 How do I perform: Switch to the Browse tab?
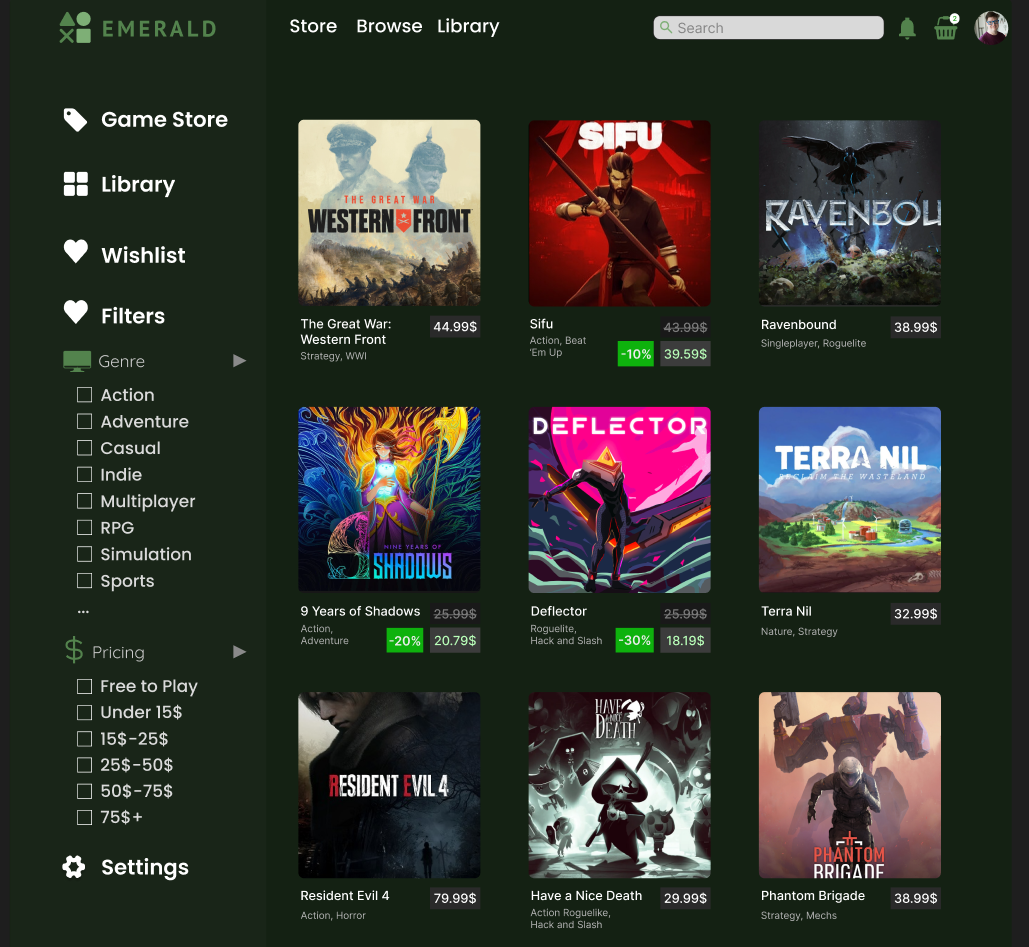point(389,26)
